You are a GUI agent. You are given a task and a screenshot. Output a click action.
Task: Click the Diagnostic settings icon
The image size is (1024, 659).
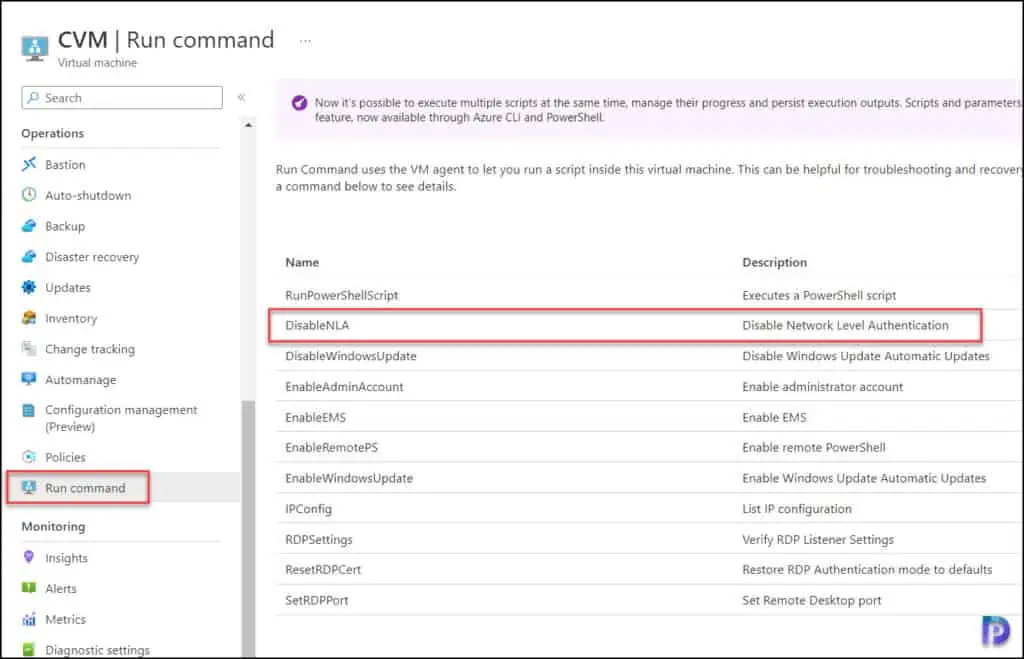click(29, 649)
